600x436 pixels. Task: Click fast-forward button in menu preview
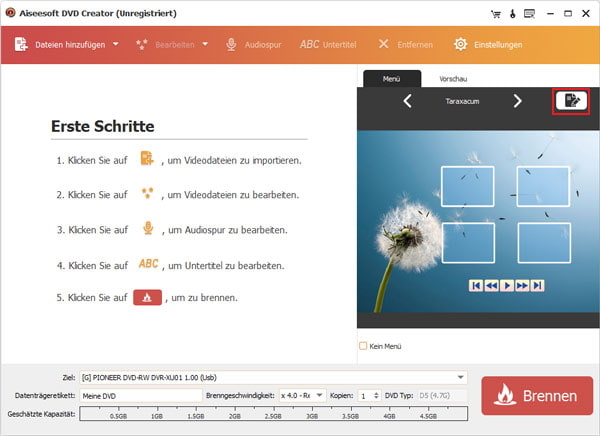522,286
